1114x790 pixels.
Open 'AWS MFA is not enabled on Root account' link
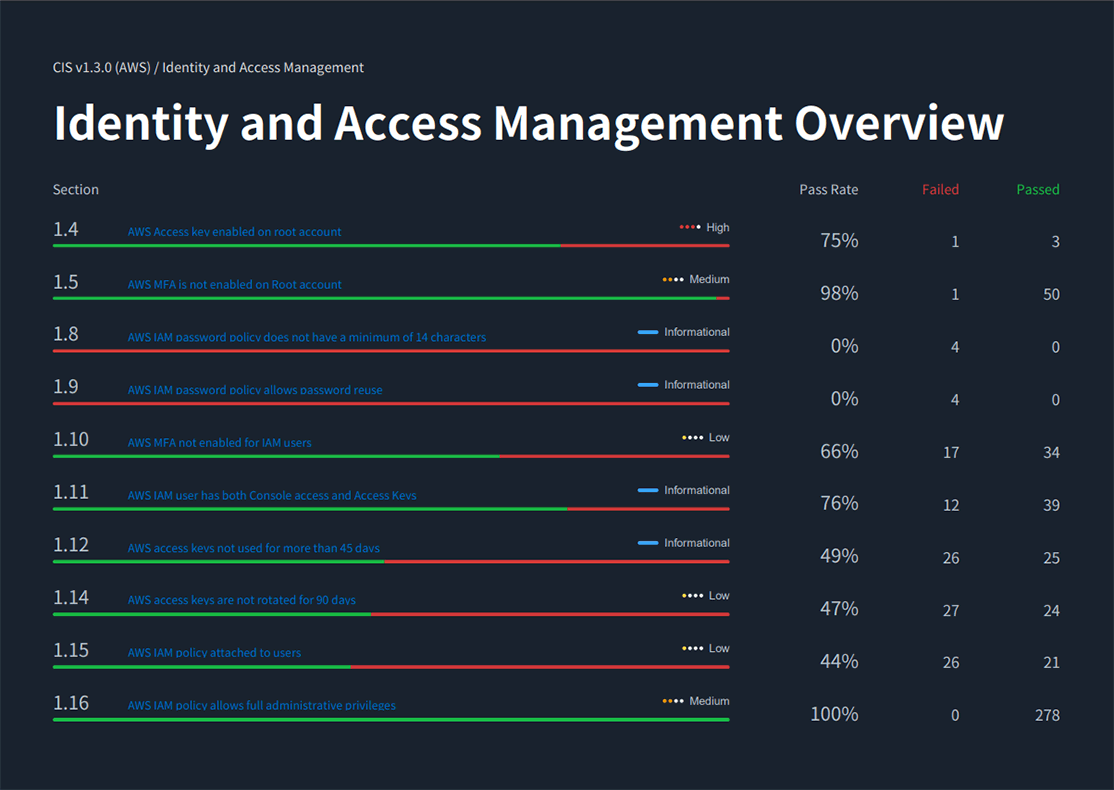click(234, 284)
